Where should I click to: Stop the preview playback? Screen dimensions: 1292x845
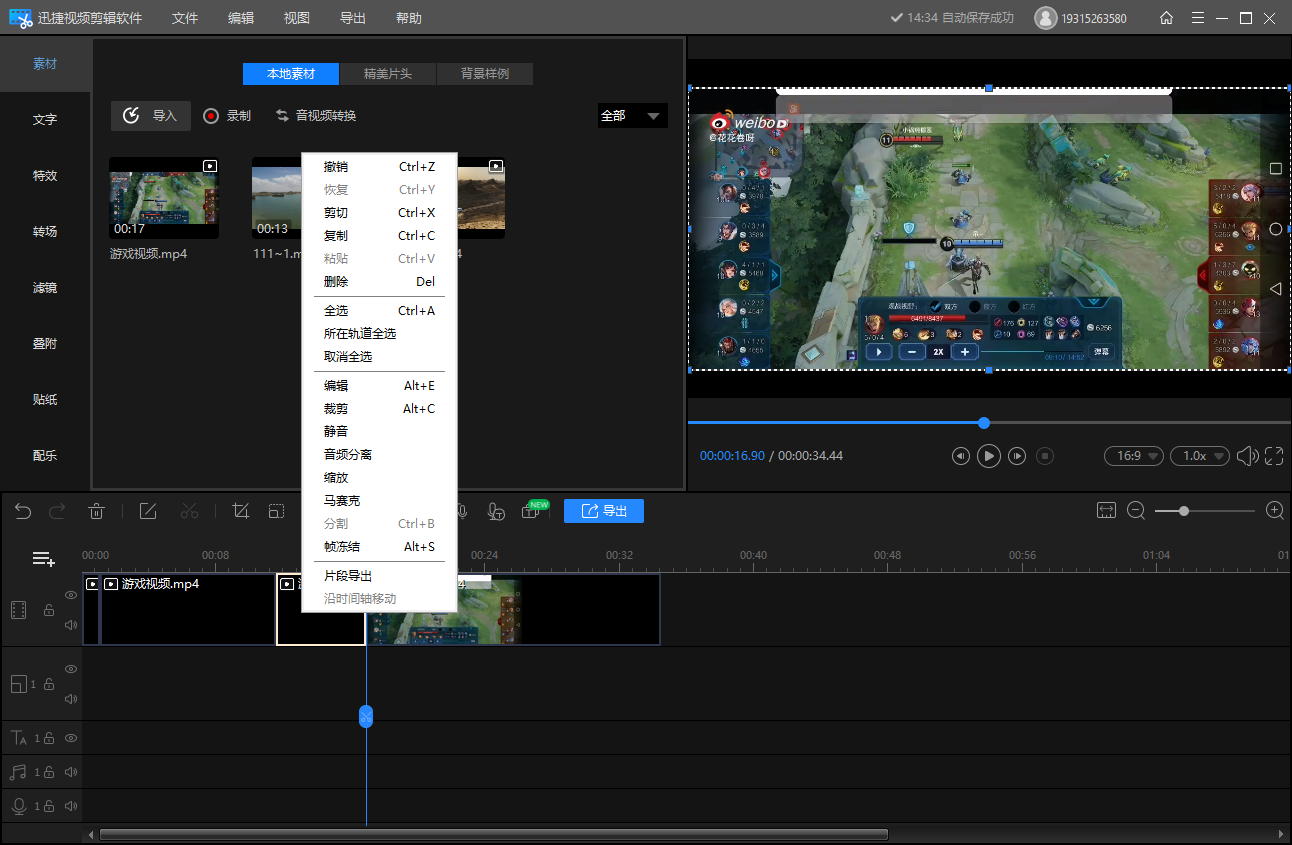[x=1045, y=456]
